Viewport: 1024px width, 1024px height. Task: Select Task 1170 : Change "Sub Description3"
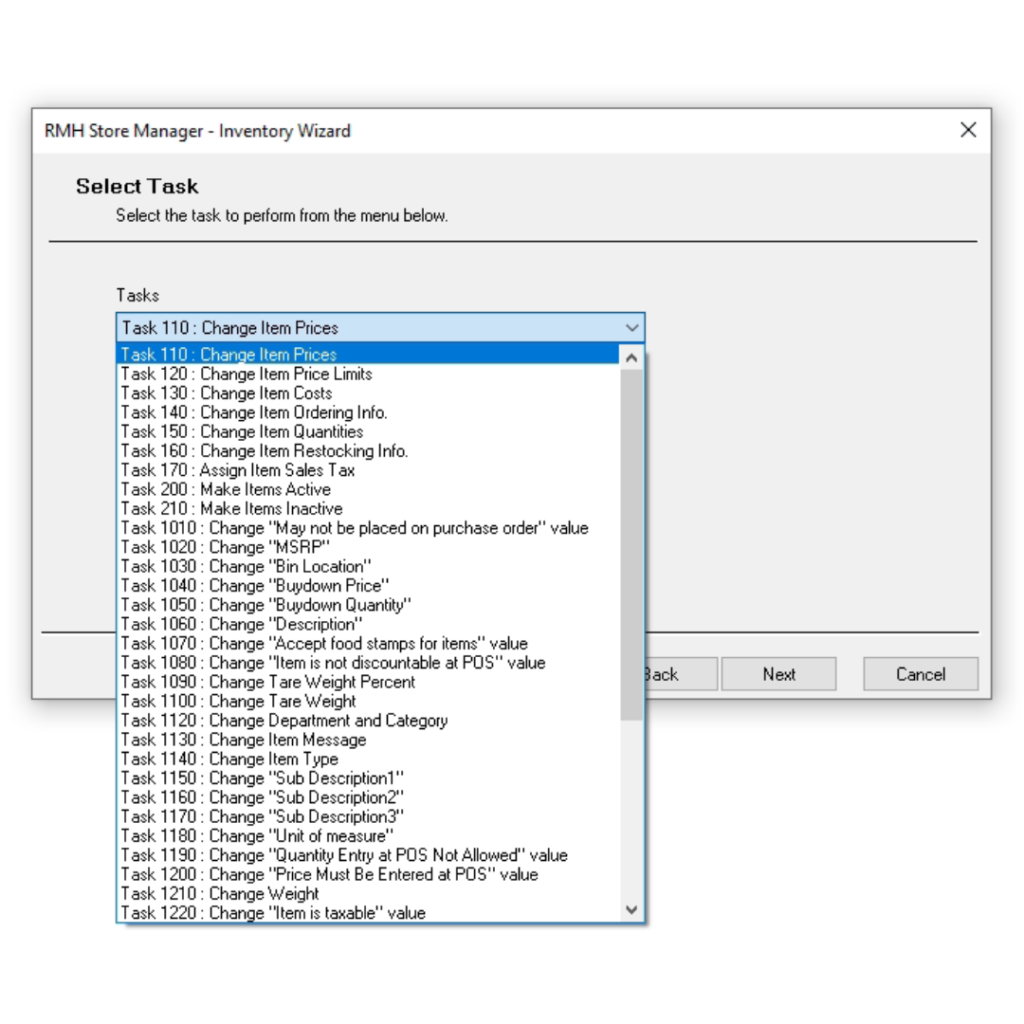[368, 817]
